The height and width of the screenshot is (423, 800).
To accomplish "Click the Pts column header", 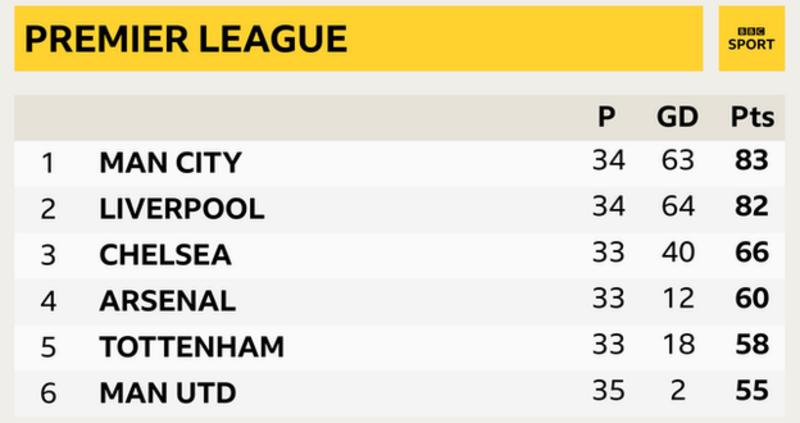I will (x=753, y=117).
